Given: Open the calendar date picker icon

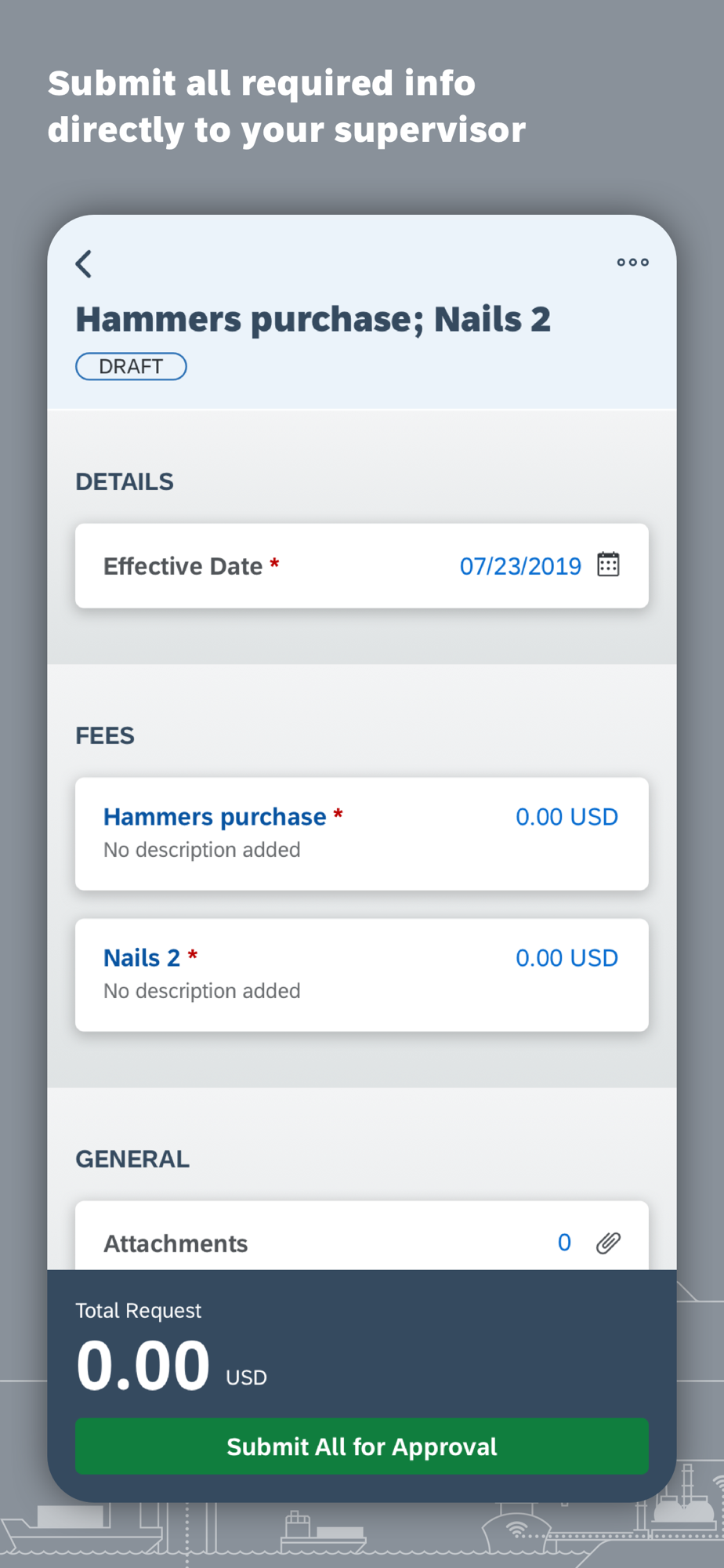Looking at the screenshot, I should 608,564.
